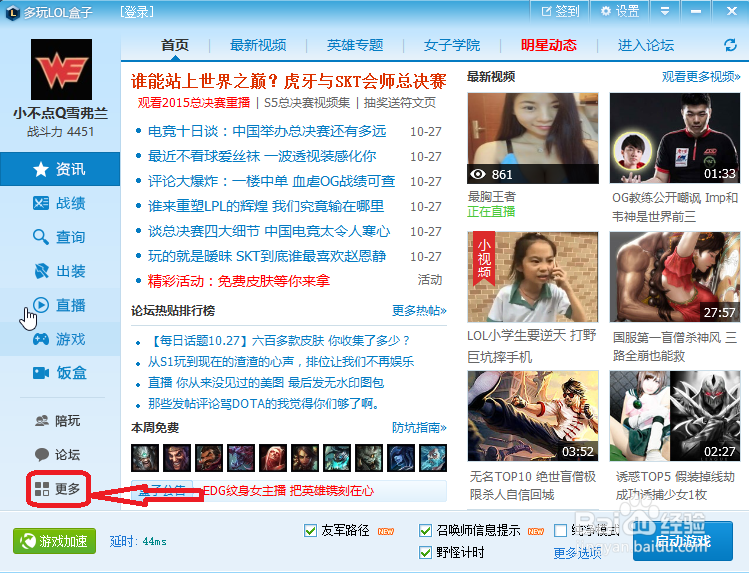
Task: Open news 谁来重塑LPL的辉煌 article
Action: [266, 206]
